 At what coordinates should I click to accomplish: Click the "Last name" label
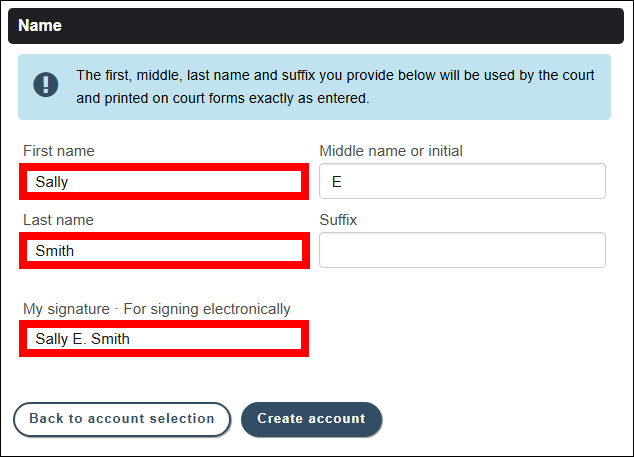pyautogui.click(x=58, y=220)
